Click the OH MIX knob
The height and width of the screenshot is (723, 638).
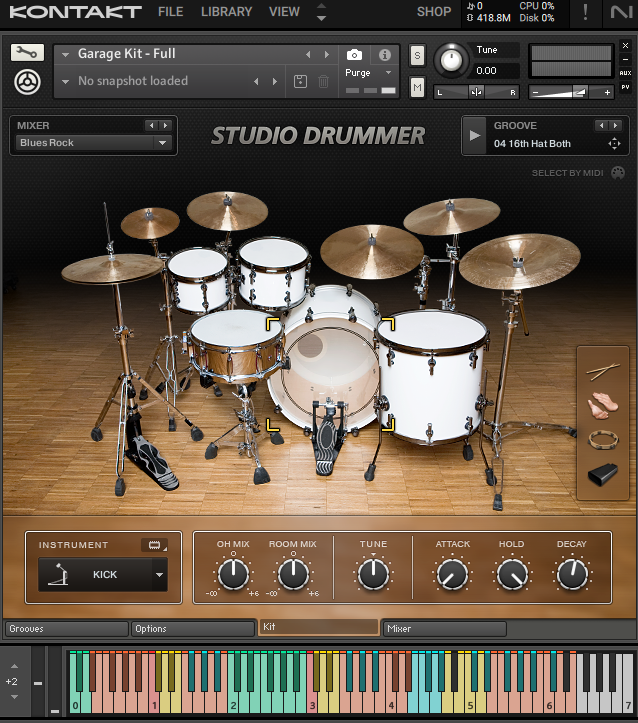233,574
